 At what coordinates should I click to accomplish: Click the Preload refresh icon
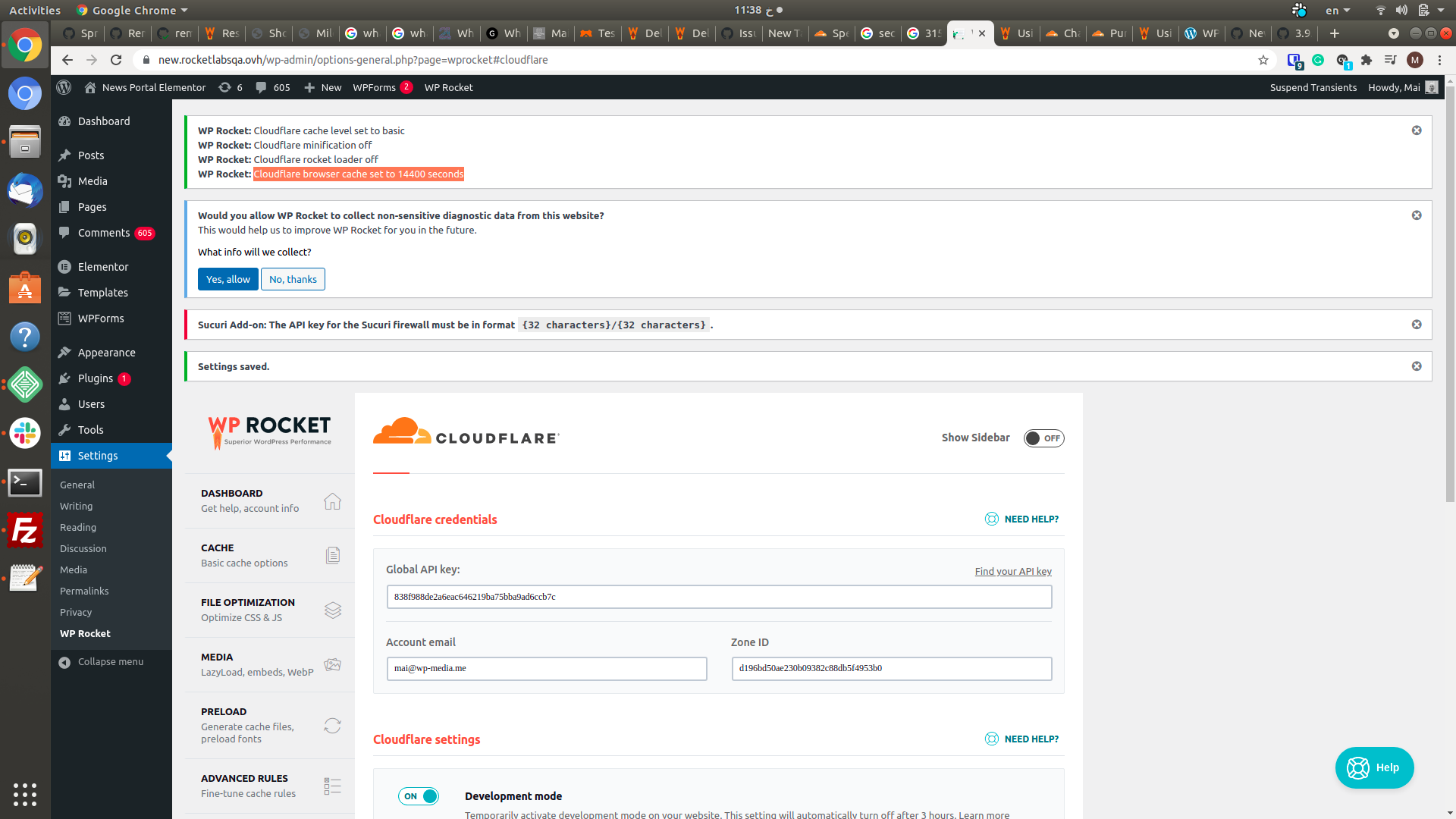tap(332, 726)
